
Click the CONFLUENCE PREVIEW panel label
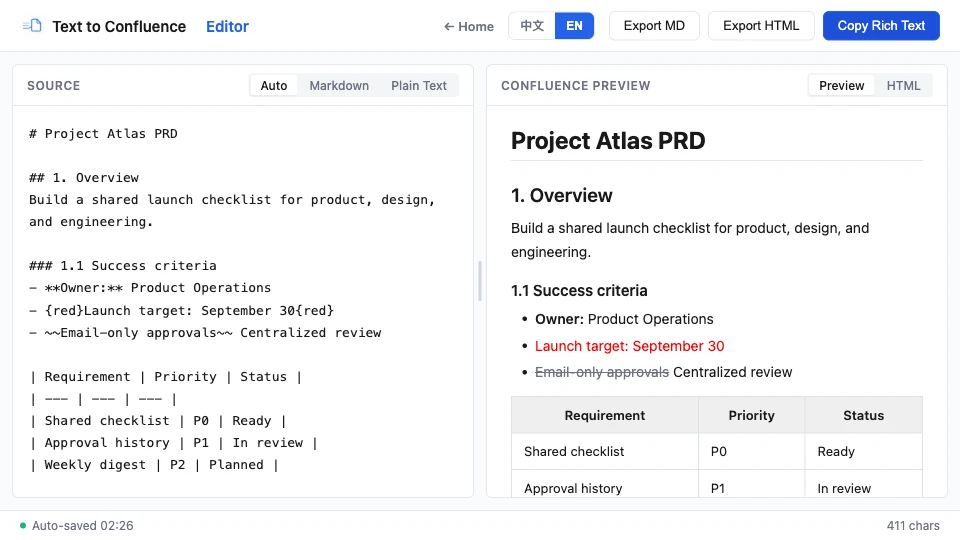(576, 86)
